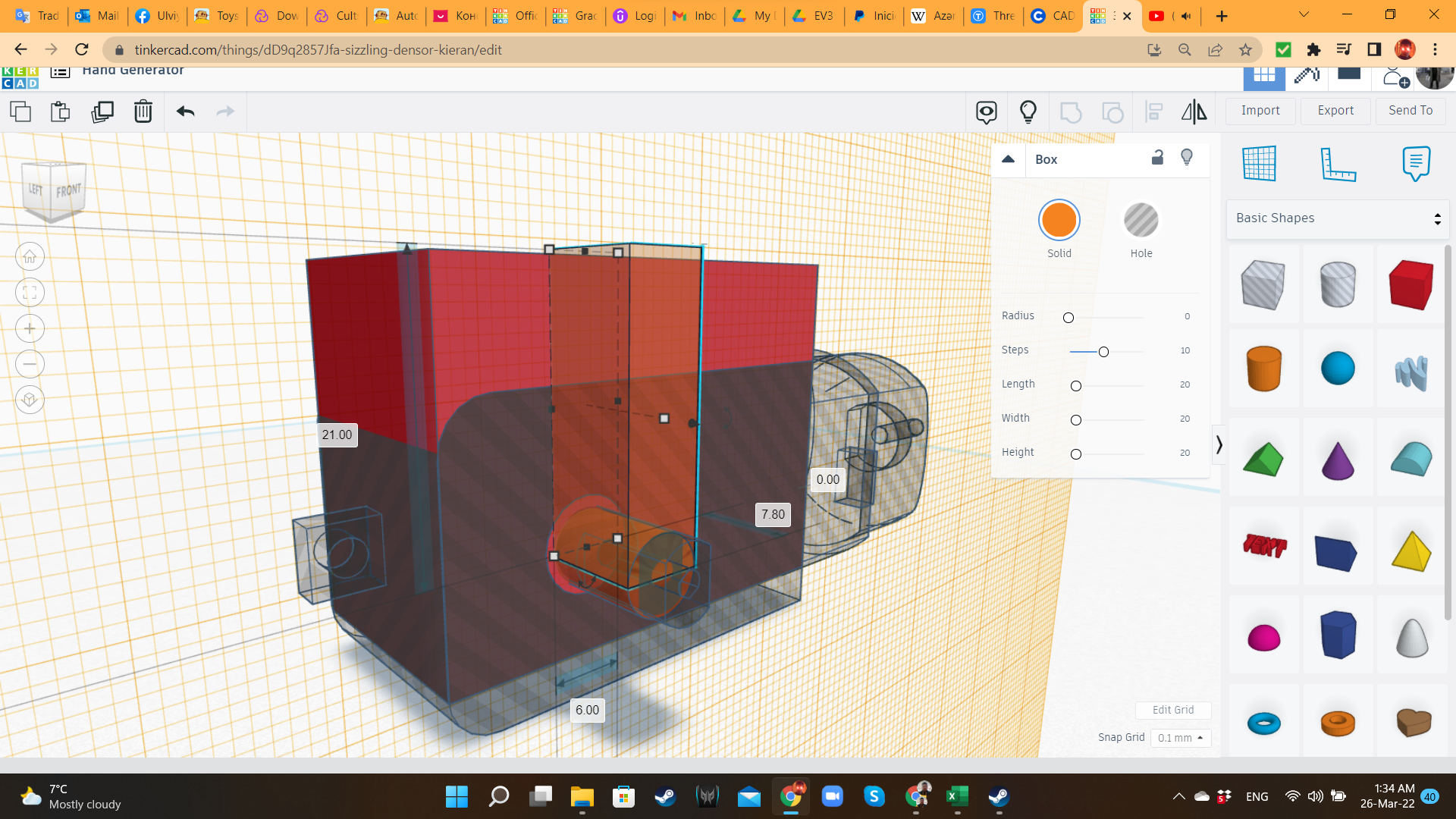Collapse the Box inspector panel
The image size is (1456, 819).
pyautogui.click(x=1008, y=159)
